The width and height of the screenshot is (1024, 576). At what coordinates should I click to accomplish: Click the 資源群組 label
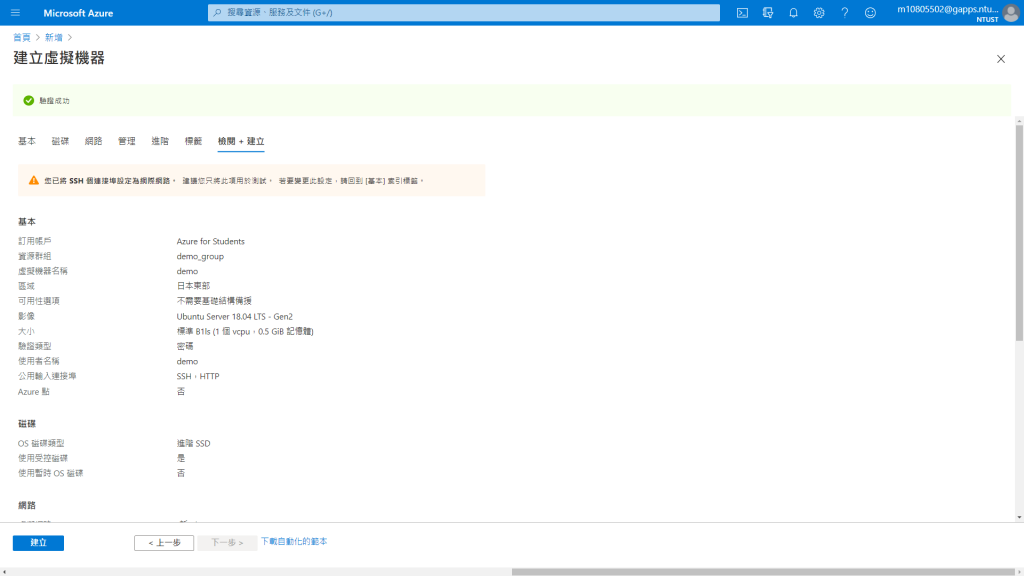(35, 256)
